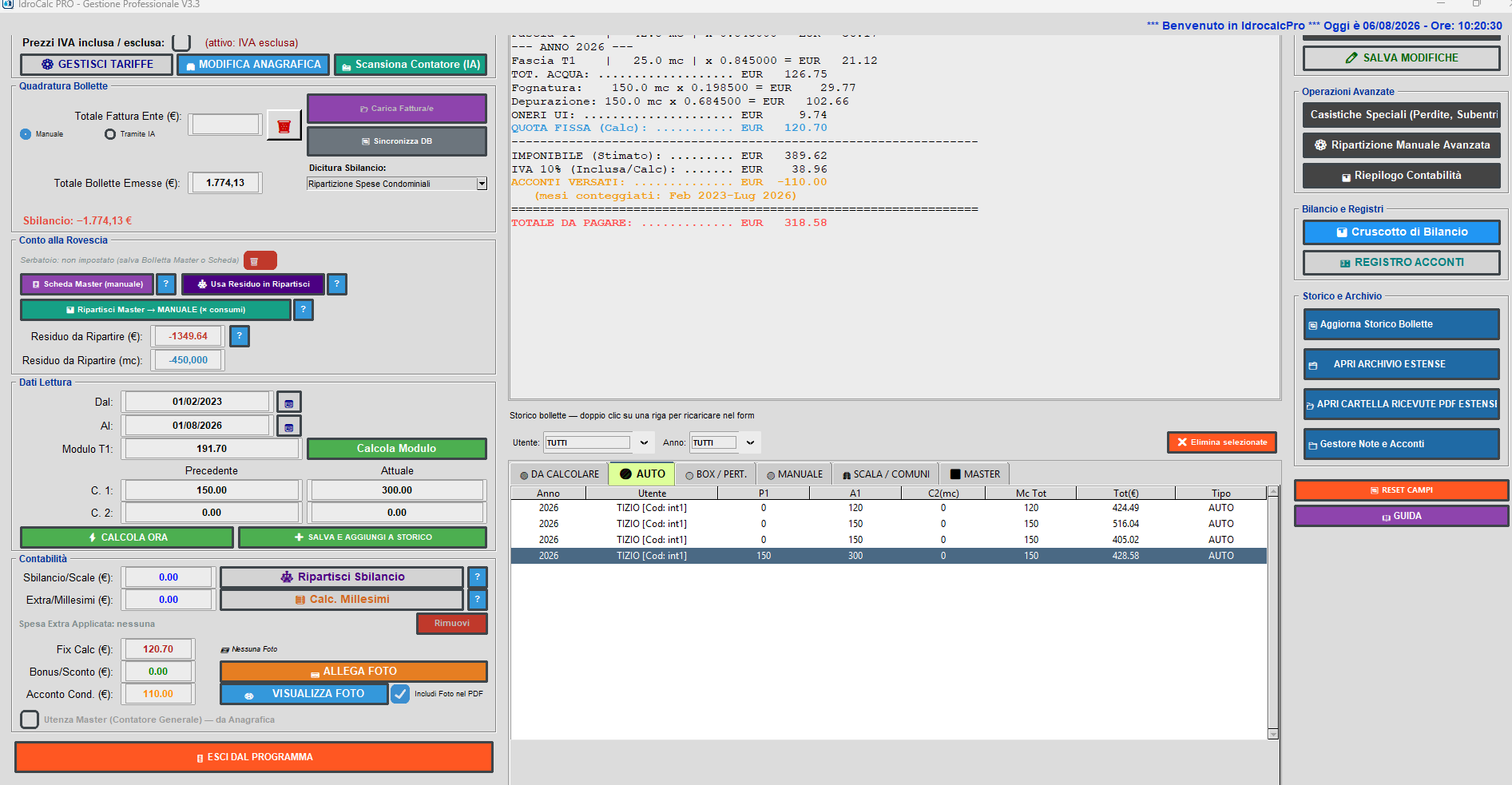This screenshot has width=1512, height=785.
Task: Click Aggiorna Storico Bollette
Action: (x=1401, y=324)
